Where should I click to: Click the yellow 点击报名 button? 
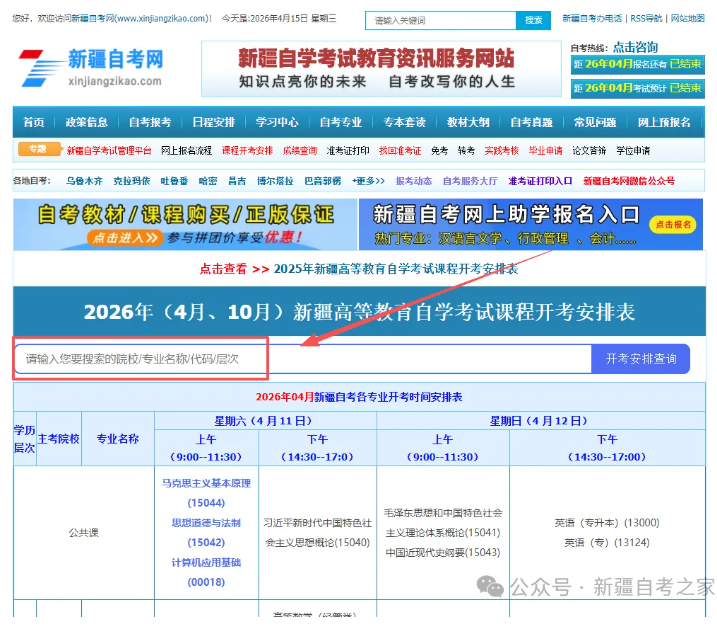(673, 225)
